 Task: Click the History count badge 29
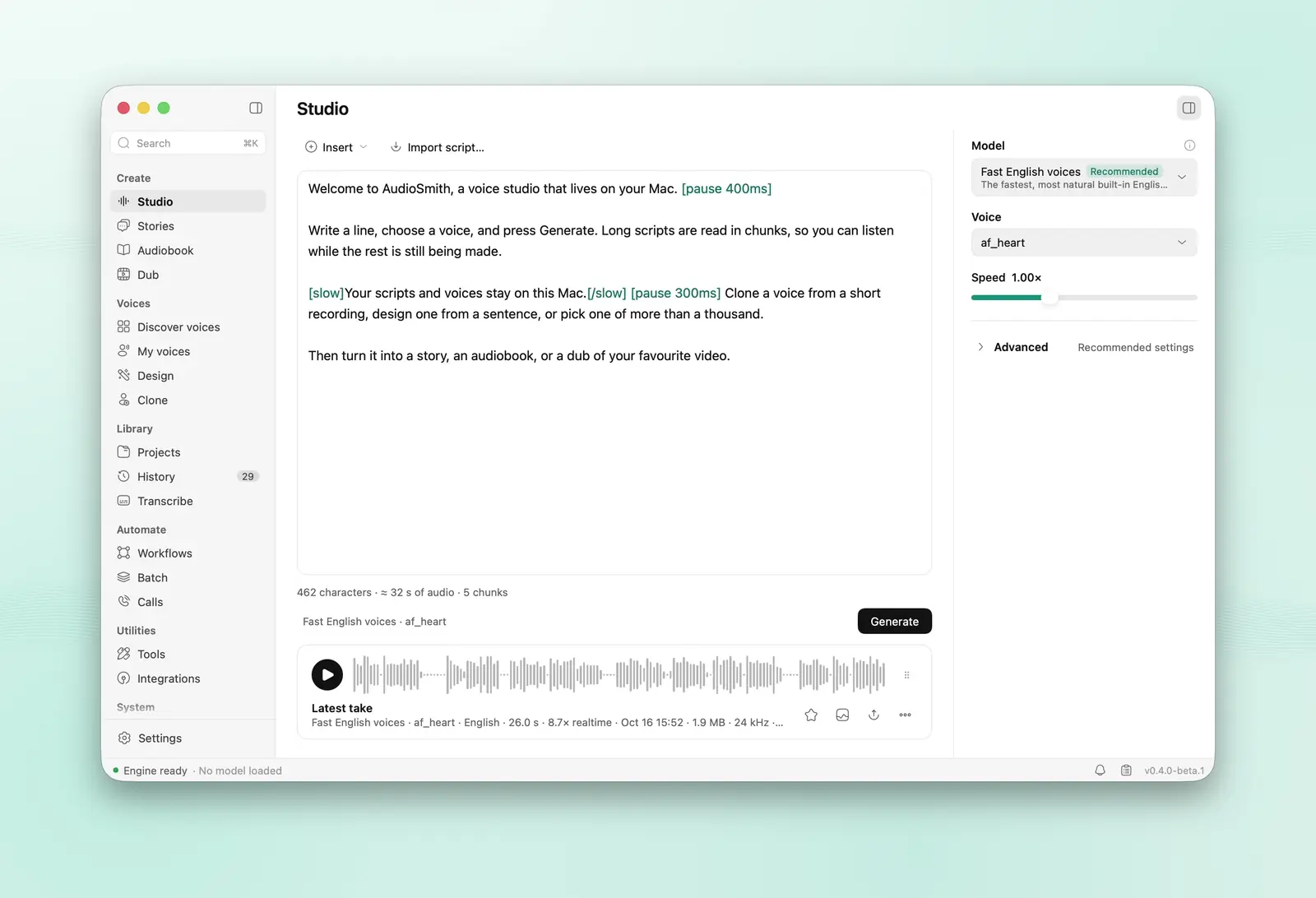click(248, 477)
